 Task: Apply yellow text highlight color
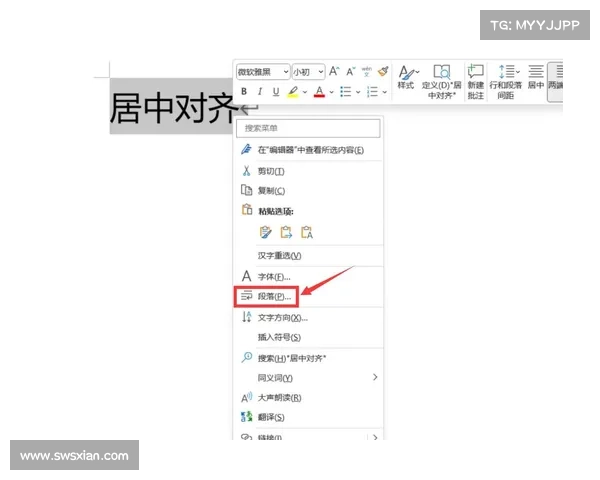[x=293, y=91]
